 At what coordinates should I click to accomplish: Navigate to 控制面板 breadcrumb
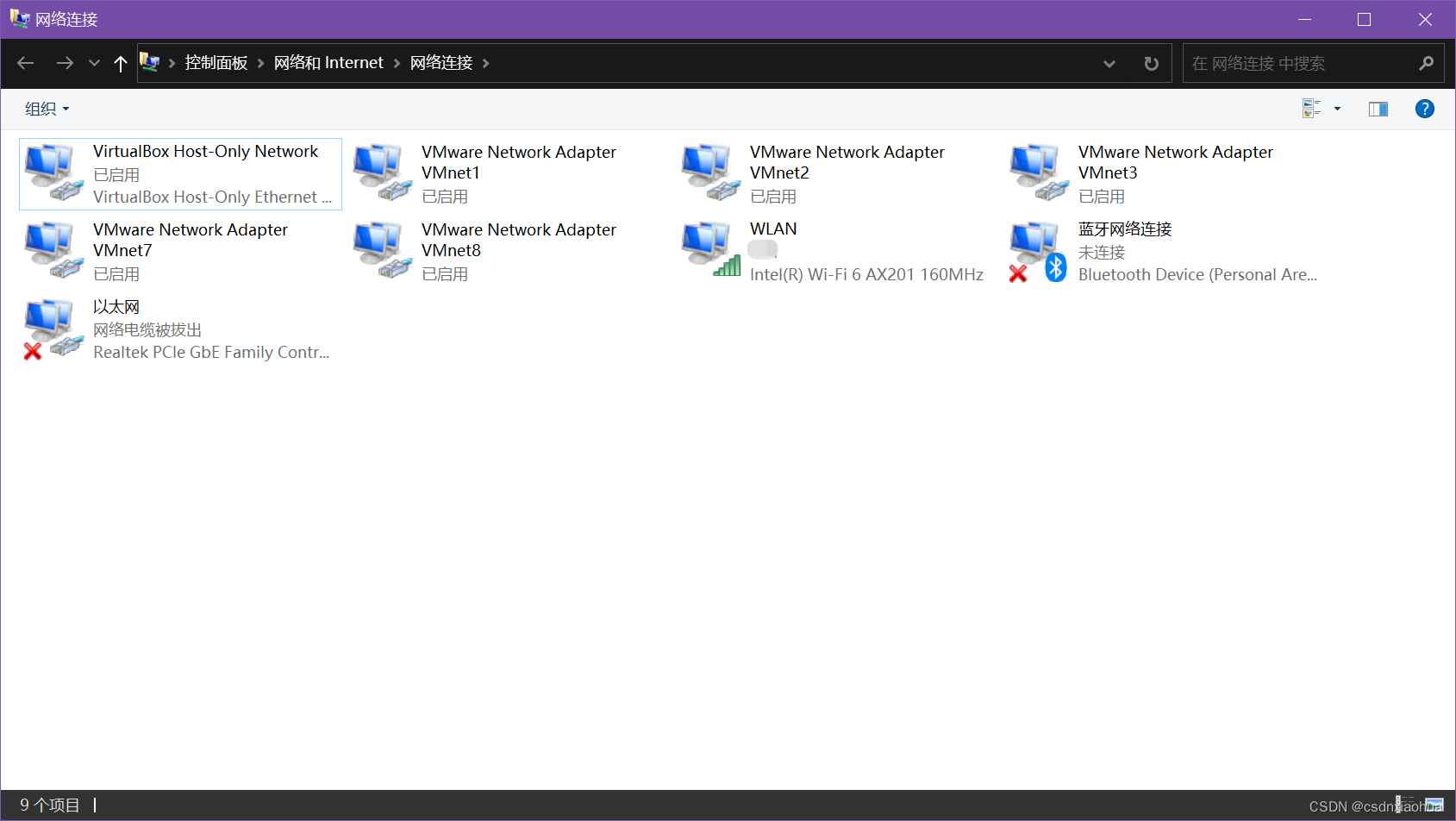pyautogui.click(x=216, y=63)
